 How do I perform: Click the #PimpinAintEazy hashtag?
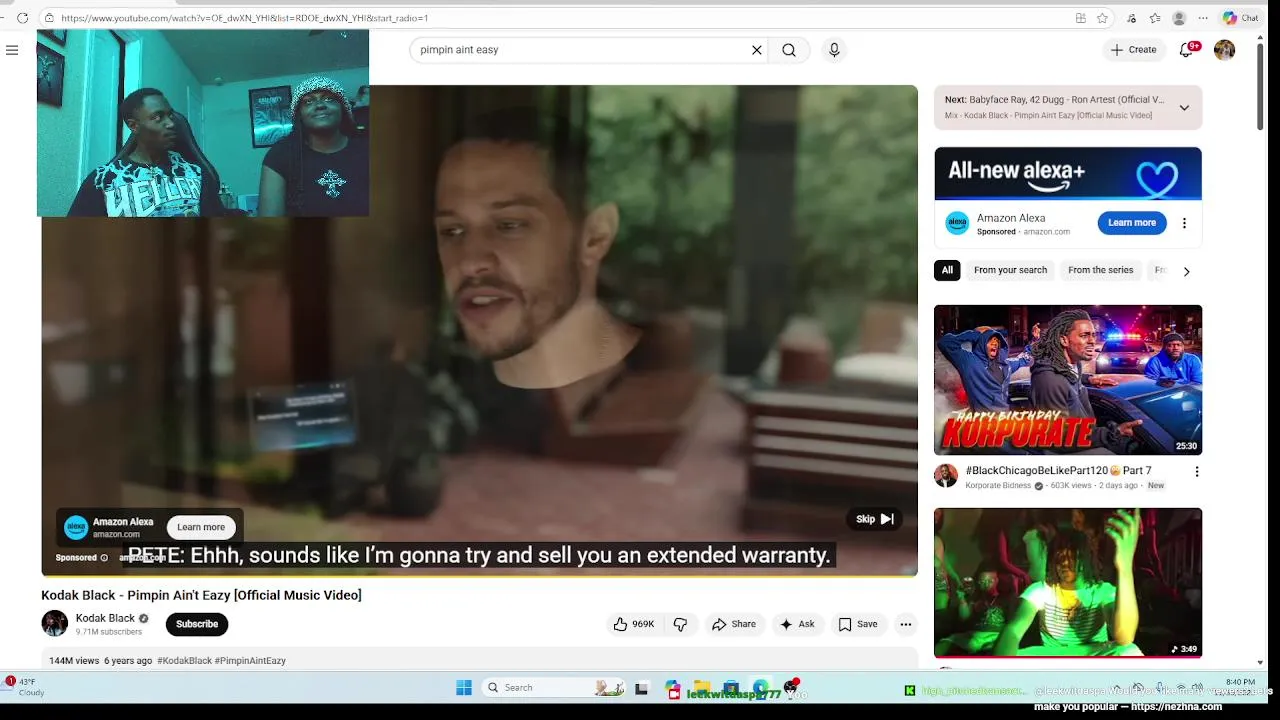(250, 661)
